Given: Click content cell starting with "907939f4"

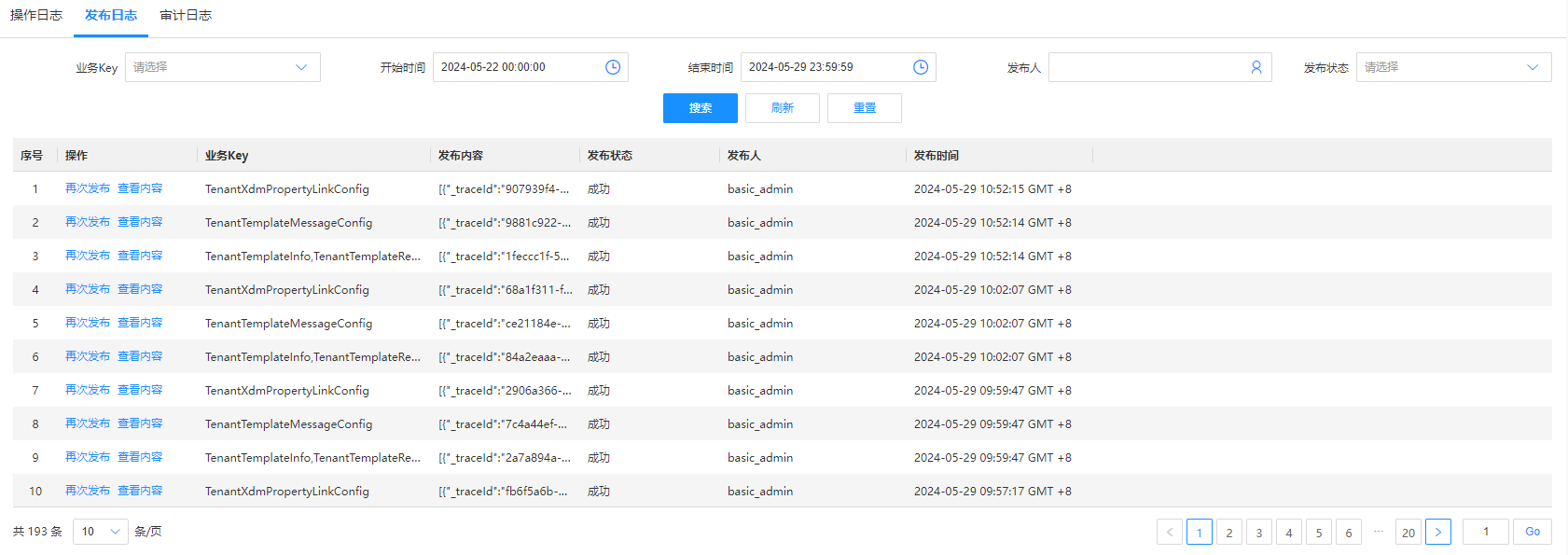Looking at the screenshot, I should (504, 189).
